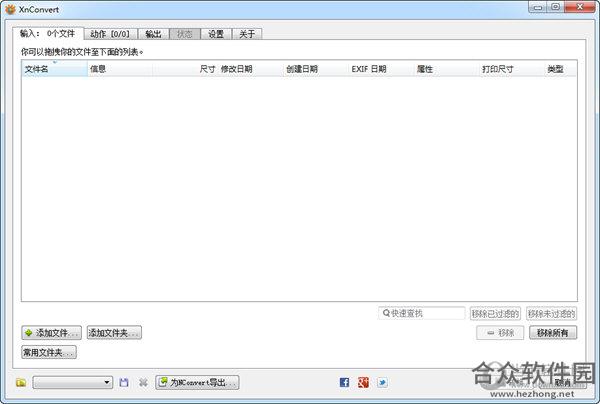Open the 输出 tab
This screenshot has height=404, width=600.
(153, 34)
